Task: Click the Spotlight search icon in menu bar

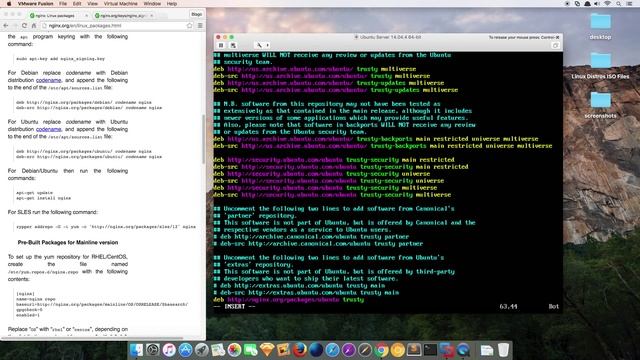Action: click(x=619, y=4)
